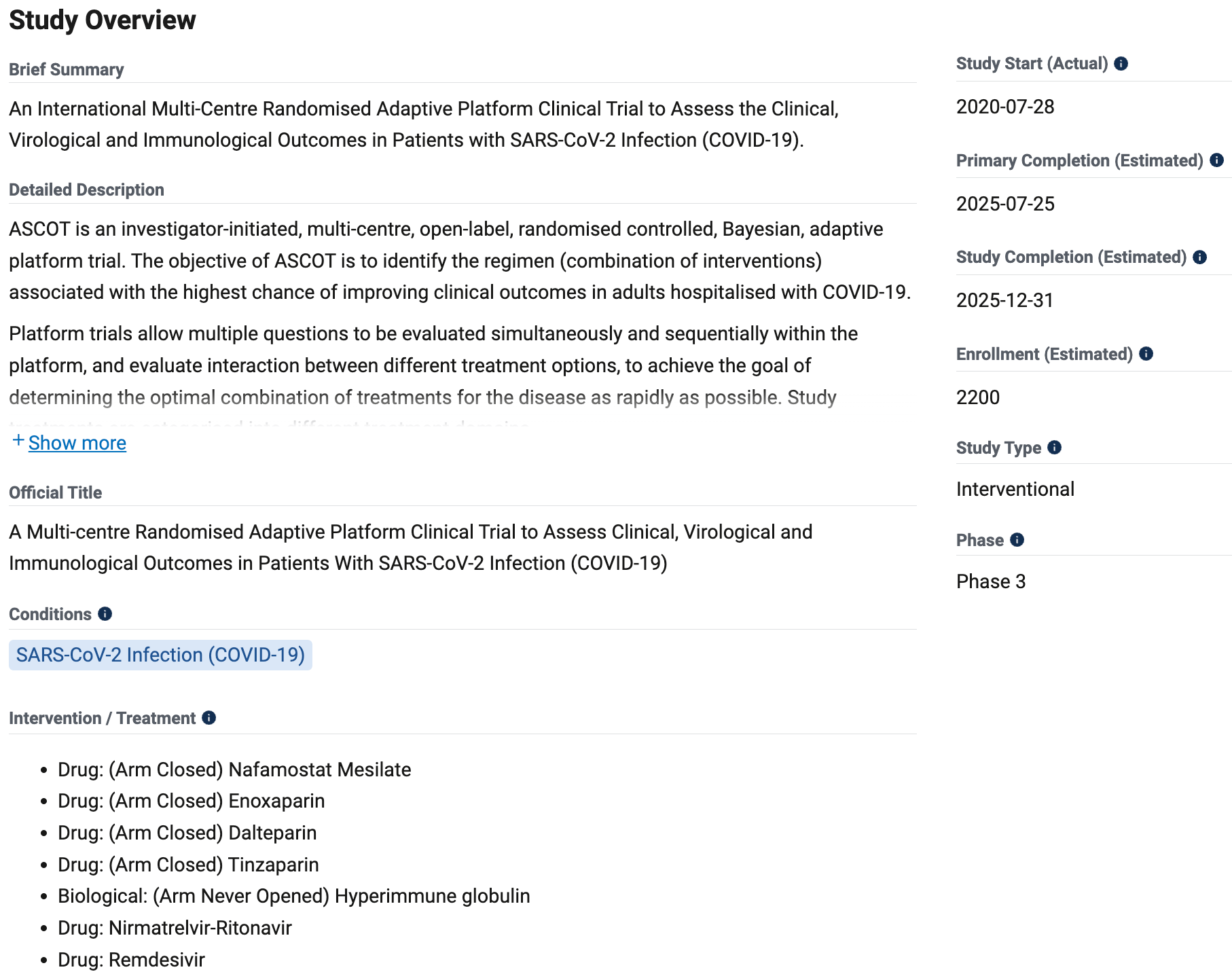Image resolution: width=1232 pixels, height=974 pixels.
Task: Click info icon next to Study Start
Action: 1121,64
